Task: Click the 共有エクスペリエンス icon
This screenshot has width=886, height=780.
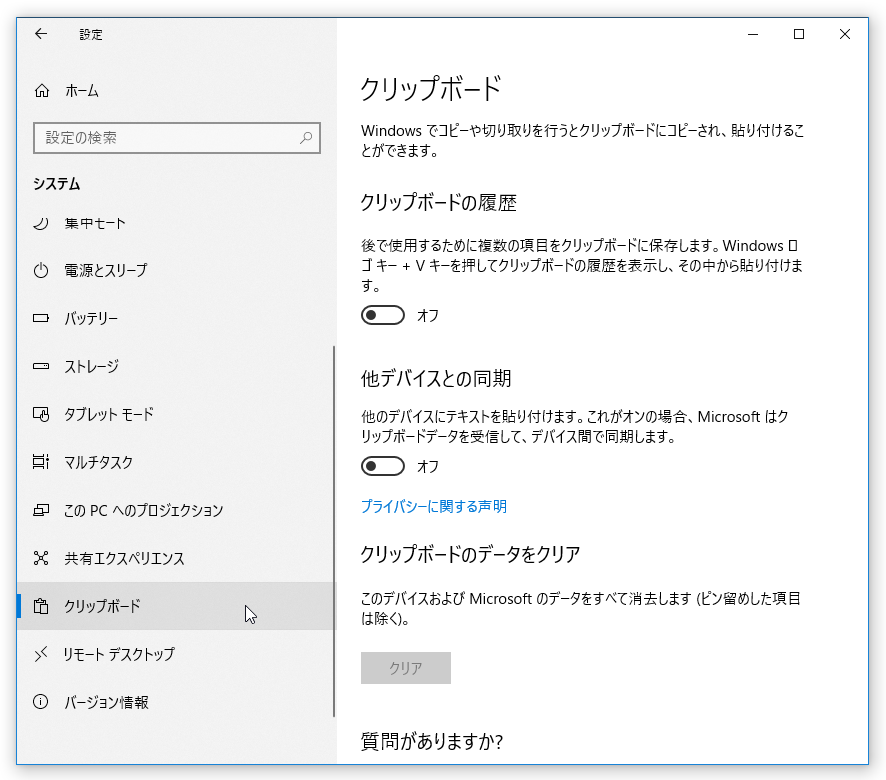Action: 41,558
